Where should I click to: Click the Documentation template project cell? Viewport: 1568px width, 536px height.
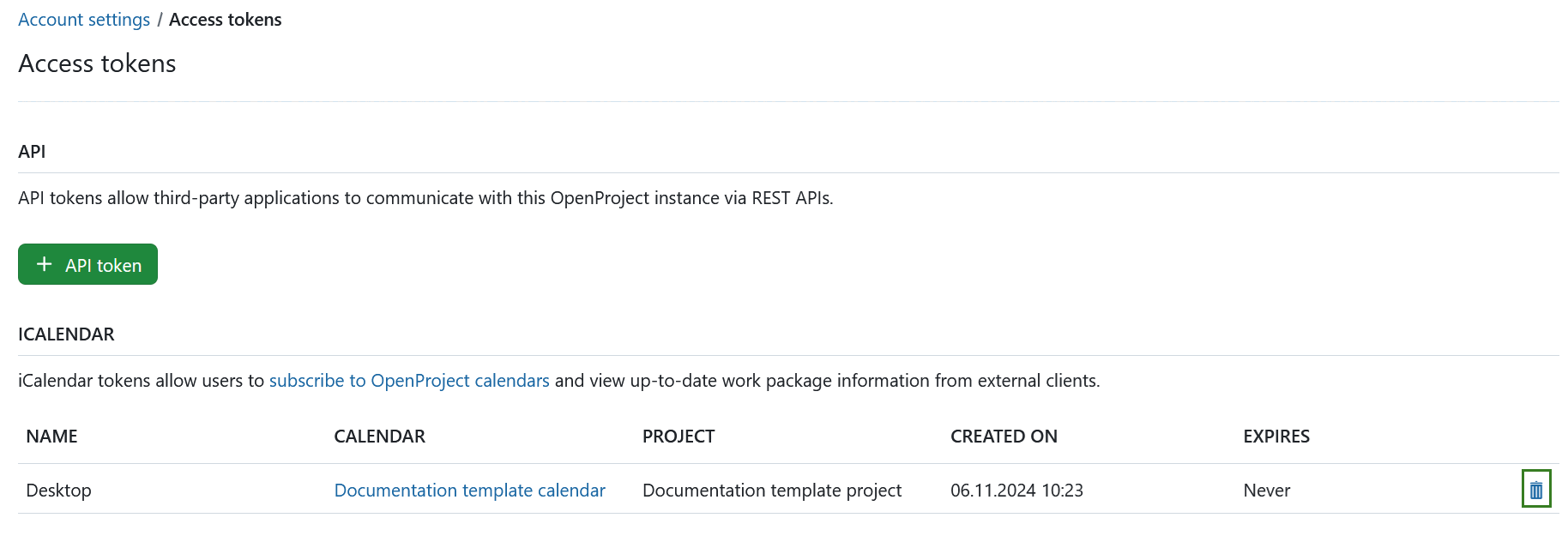tap(772, 490)
